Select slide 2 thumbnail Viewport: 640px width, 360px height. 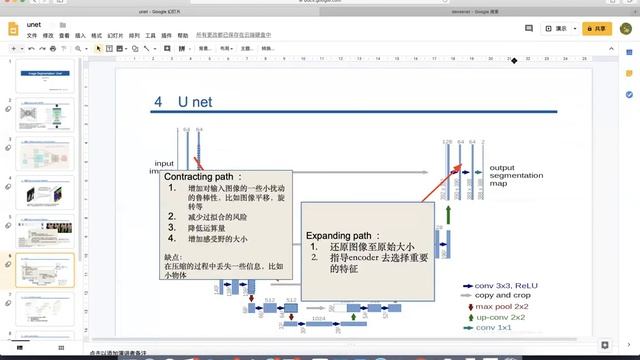coord(45,115)
